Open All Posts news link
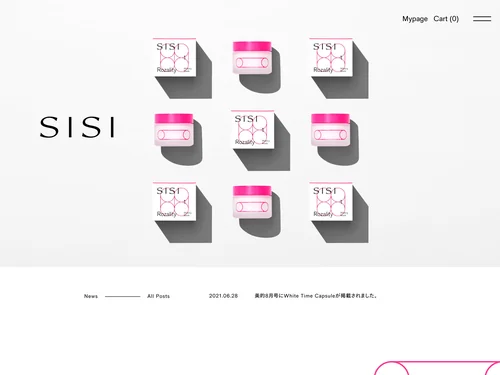The height and width of the screenshot is (375, 500). click(158, 296)
